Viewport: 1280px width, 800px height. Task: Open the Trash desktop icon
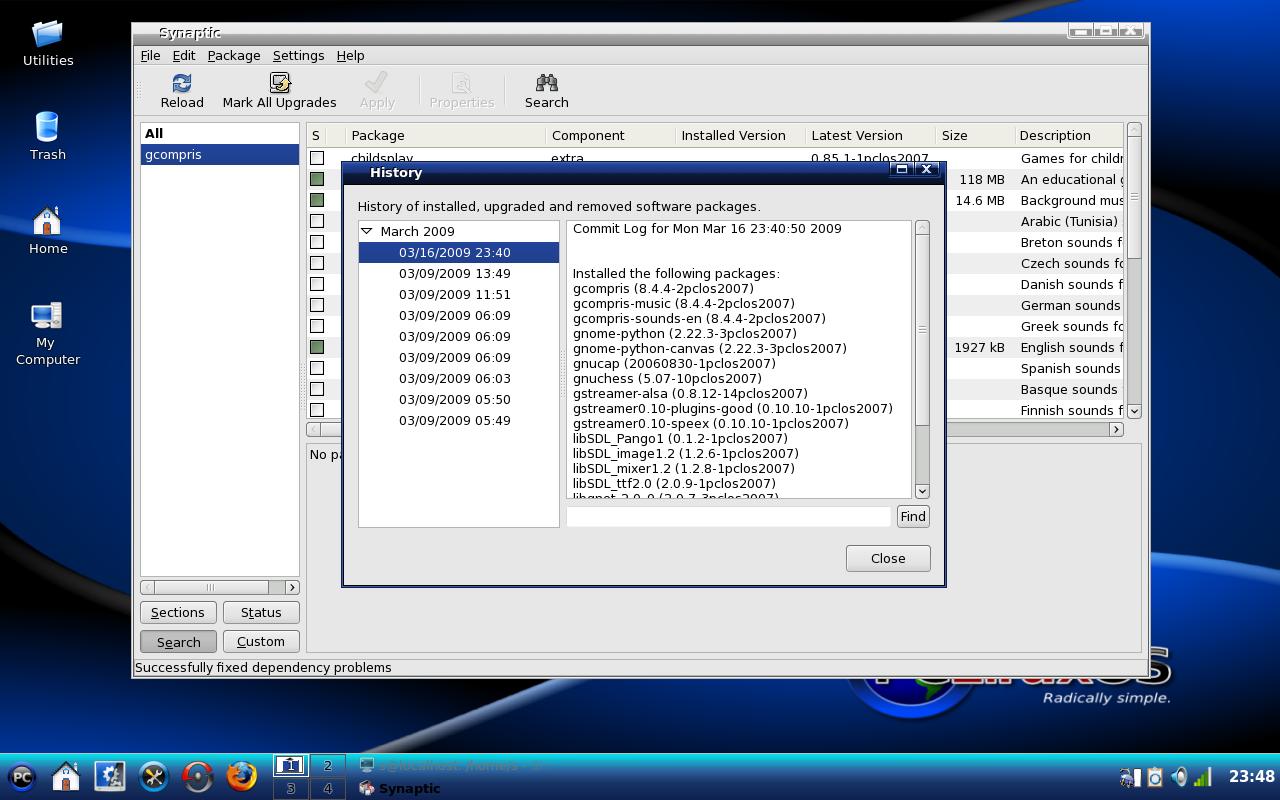point(47,127)
